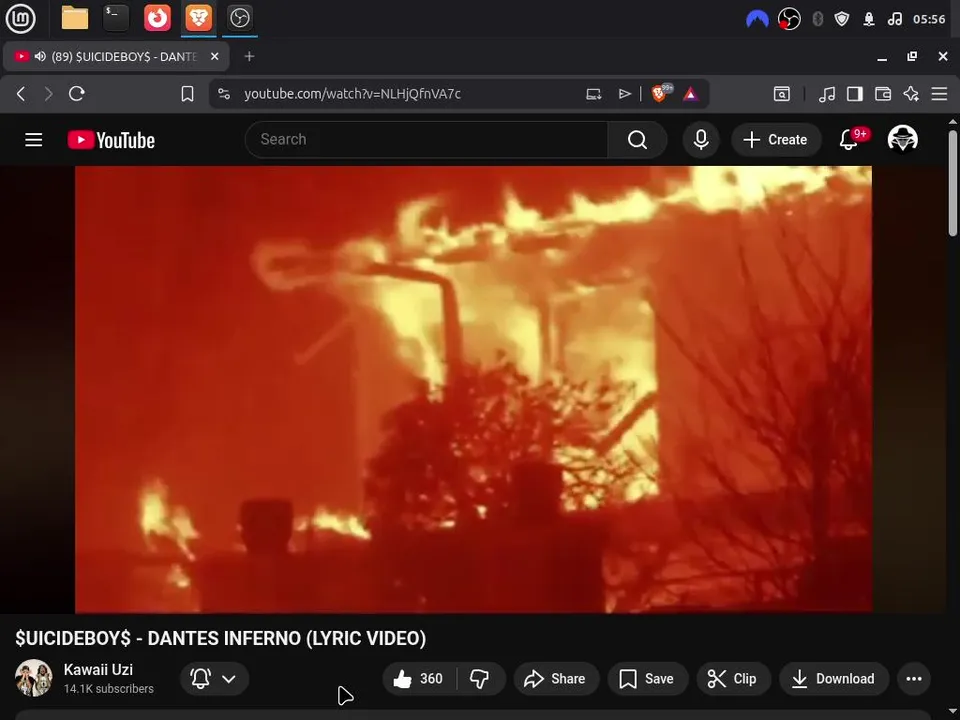
Task: Reload the current YouTube page
Action: tap(77, 94)
